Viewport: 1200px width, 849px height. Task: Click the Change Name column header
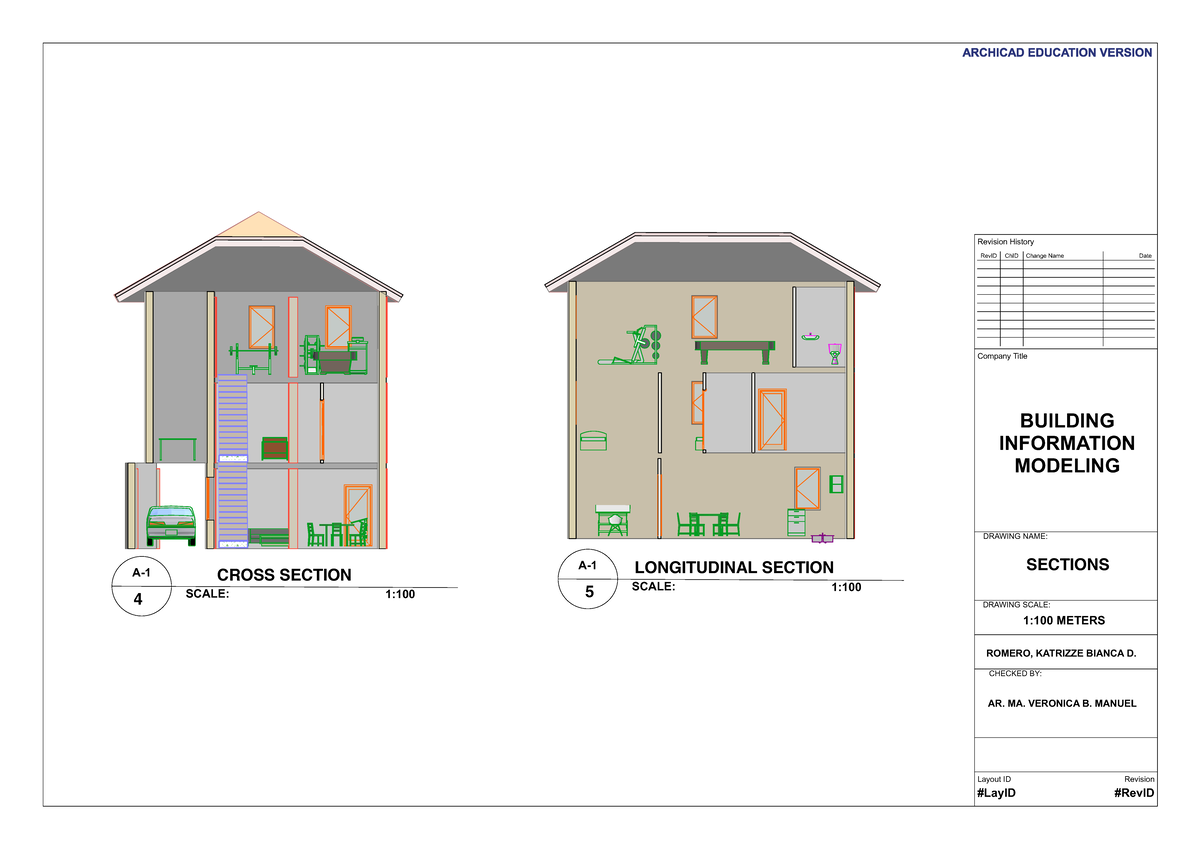pyautogui.click(x=1044, y=256)
